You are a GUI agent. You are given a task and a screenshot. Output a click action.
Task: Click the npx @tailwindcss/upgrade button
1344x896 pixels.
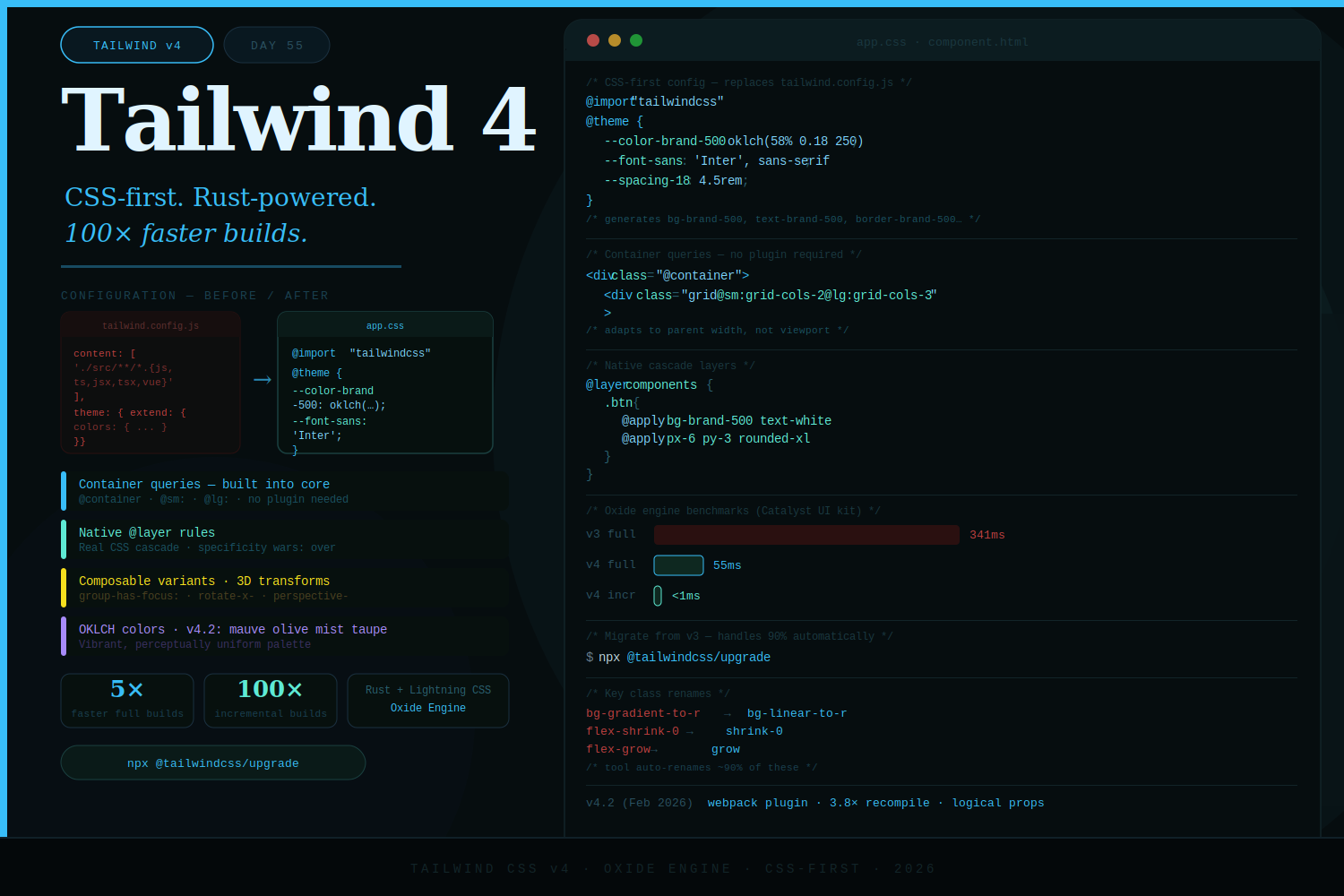click(x=212, y=762)
